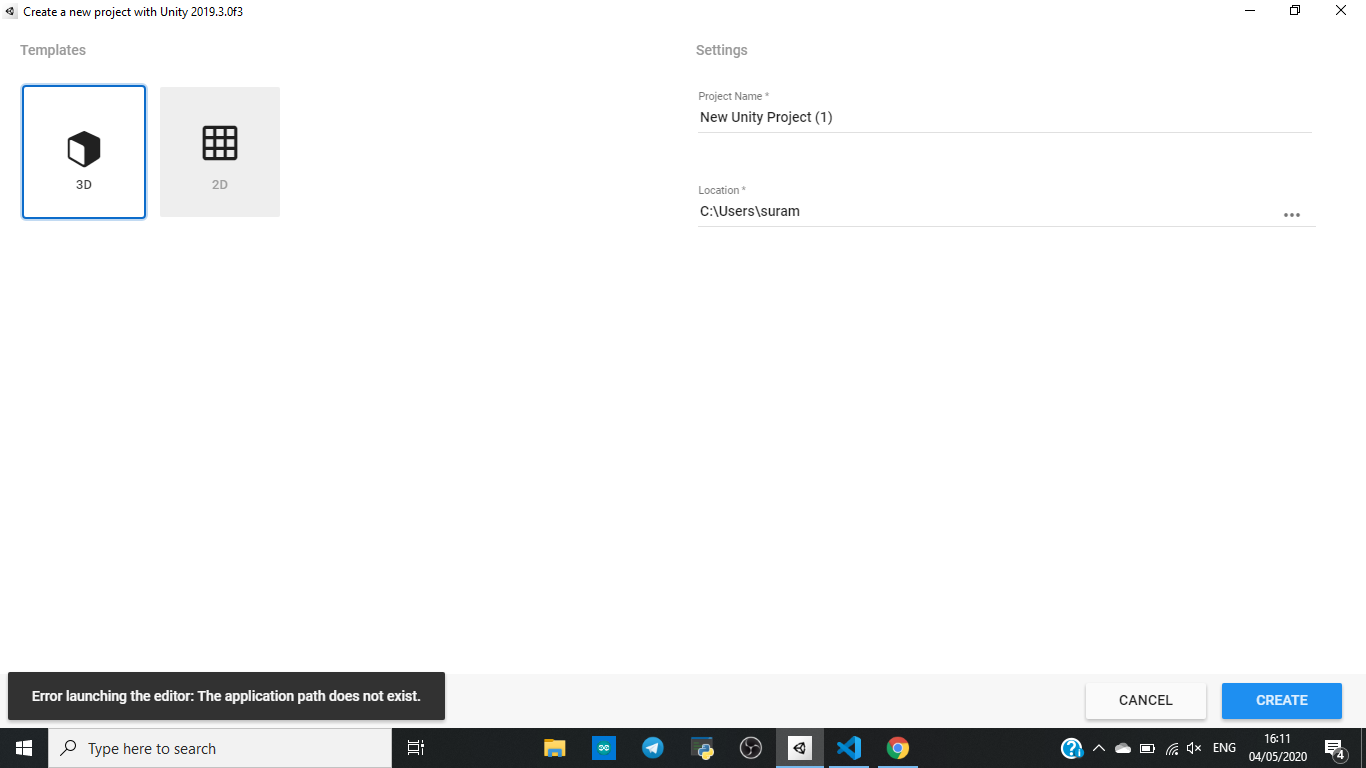Open Arduino IDE from the taskbar
Image resolution: width=1366 pixels, height=768 pixels.
(604, 748)
